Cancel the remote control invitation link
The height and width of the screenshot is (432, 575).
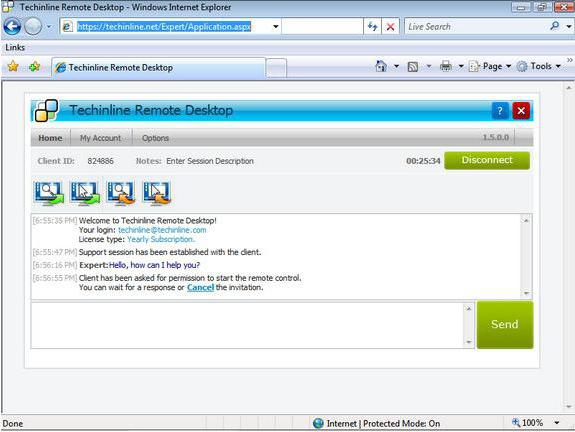coord(200,288)
